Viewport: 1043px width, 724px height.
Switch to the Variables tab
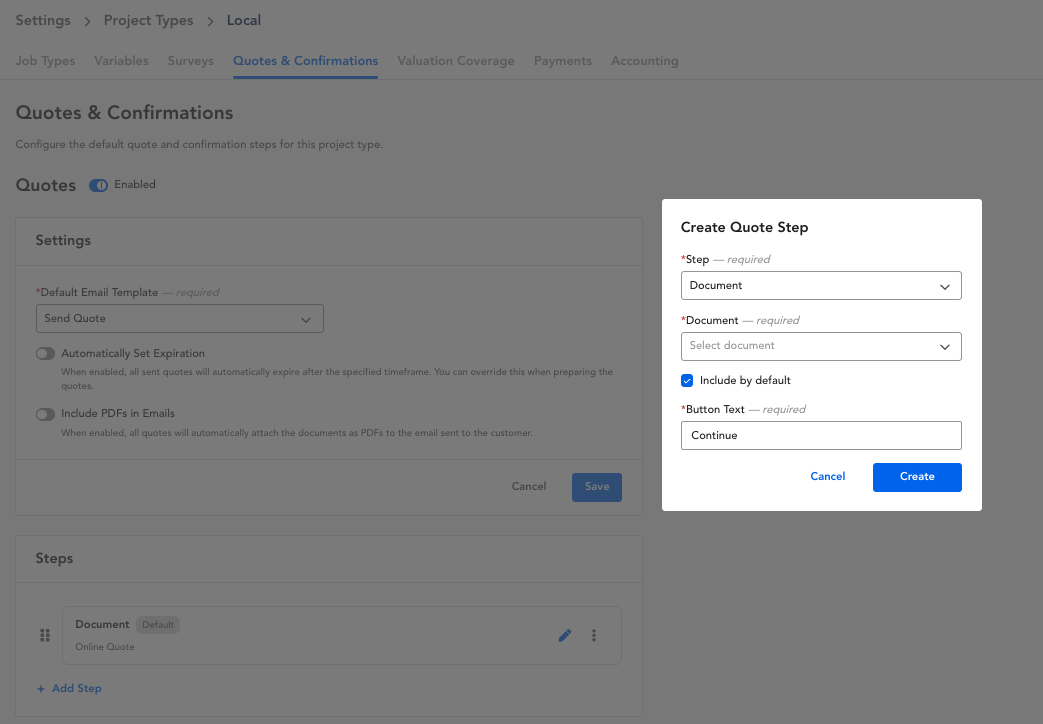[121, 61]
